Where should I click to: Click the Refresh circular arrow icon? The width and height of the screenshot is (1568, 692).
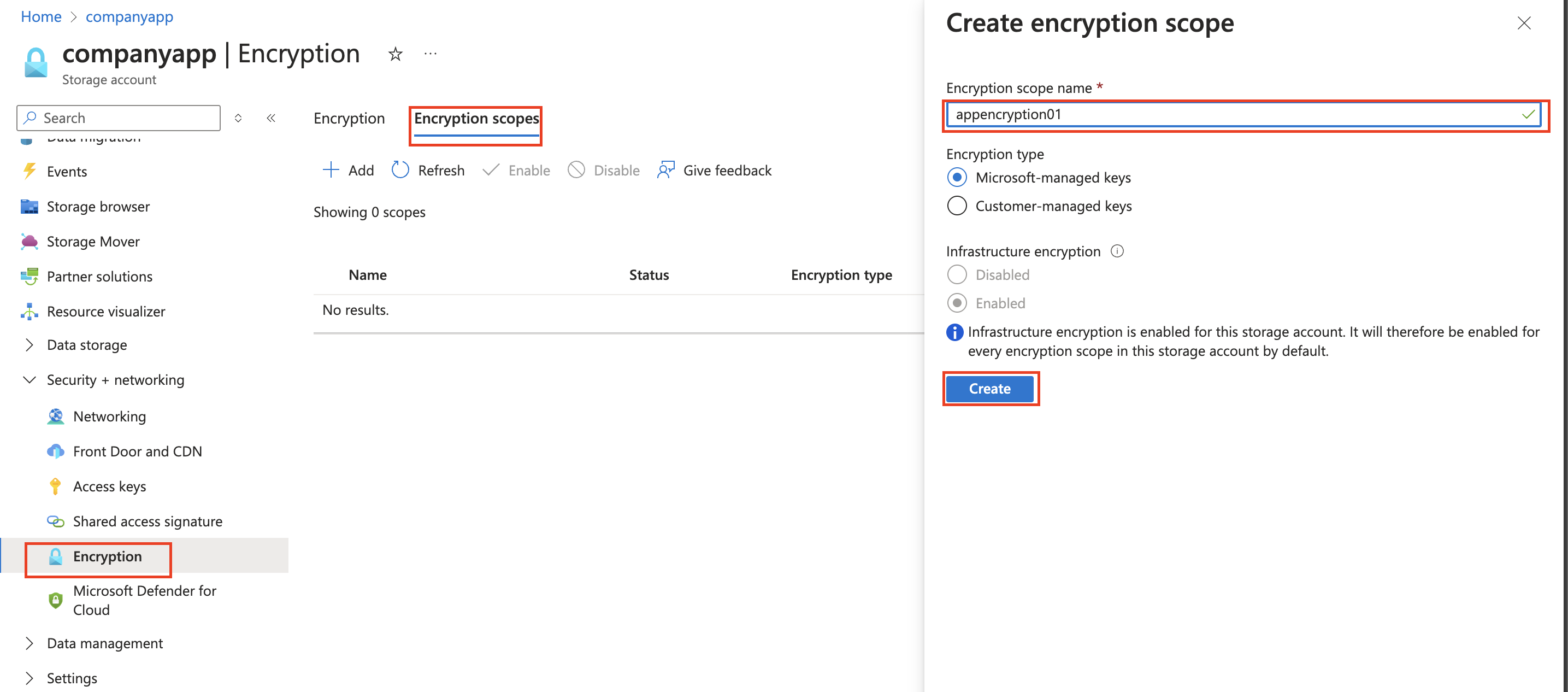(400, 170)
